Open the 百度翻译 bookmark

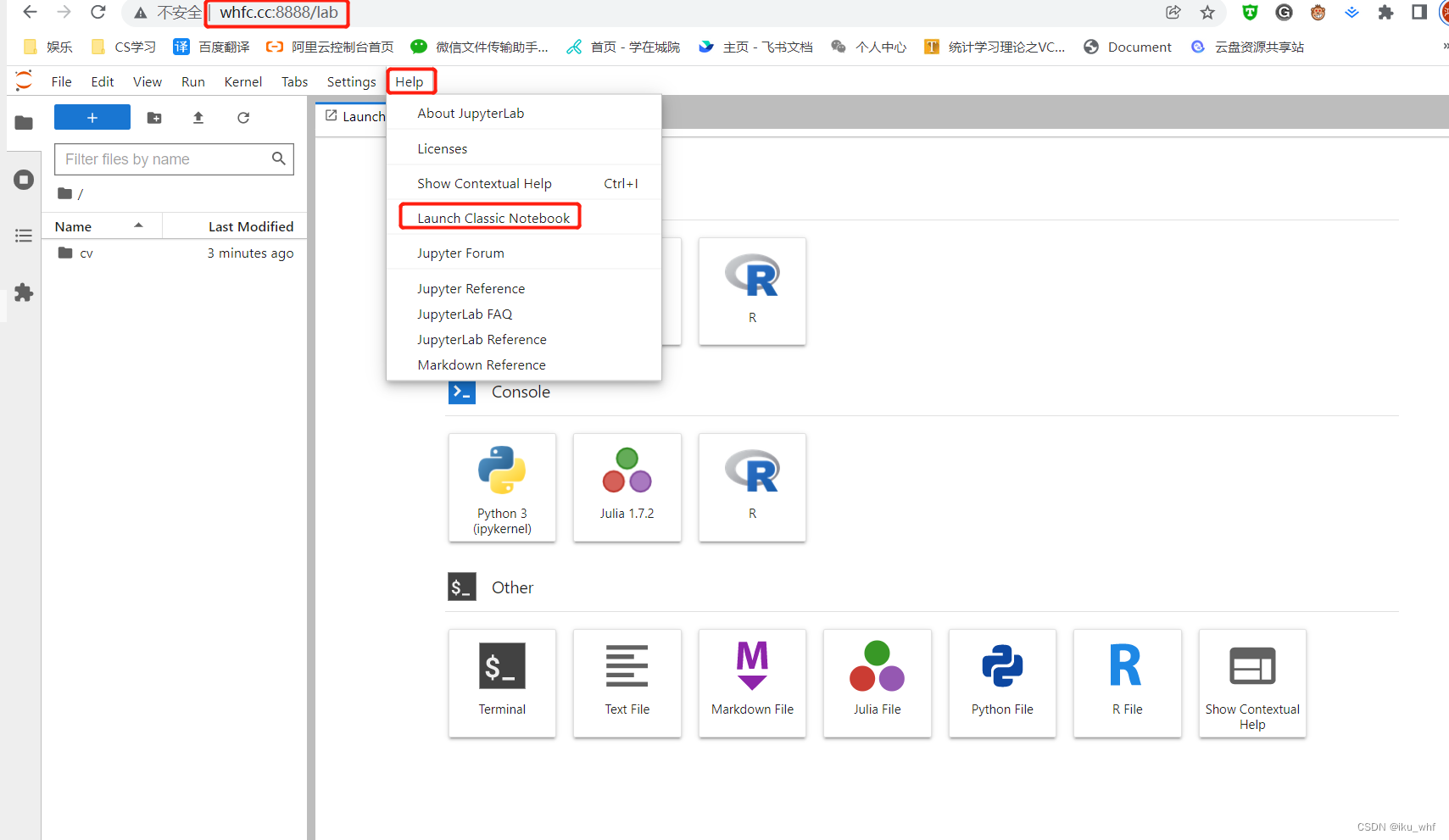[211, 47]
